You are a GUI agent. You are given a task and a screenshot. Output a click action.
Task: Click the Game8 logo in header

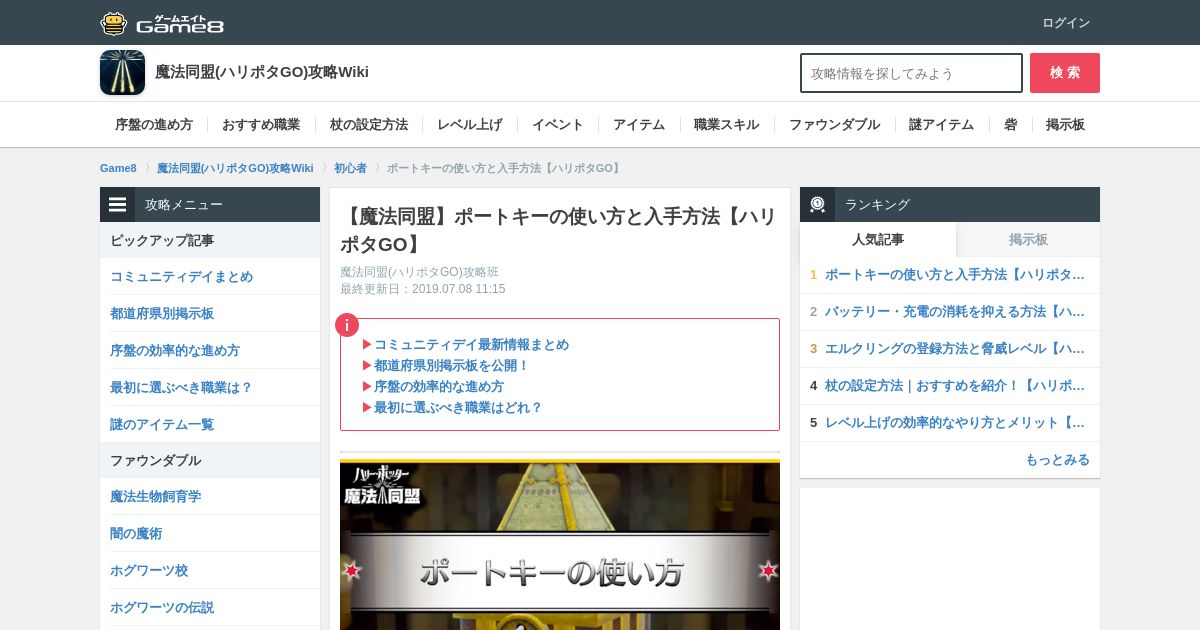162,23
